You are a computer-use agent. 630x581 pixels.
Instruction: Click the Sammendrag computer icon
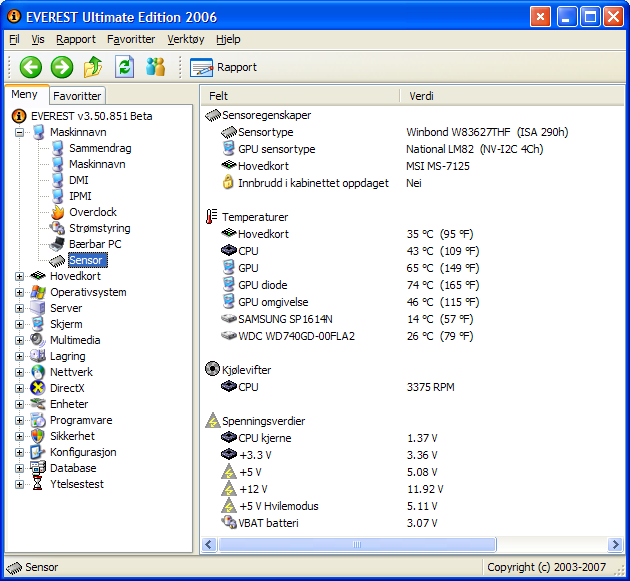pyautogui.click(x=57, y=148)
